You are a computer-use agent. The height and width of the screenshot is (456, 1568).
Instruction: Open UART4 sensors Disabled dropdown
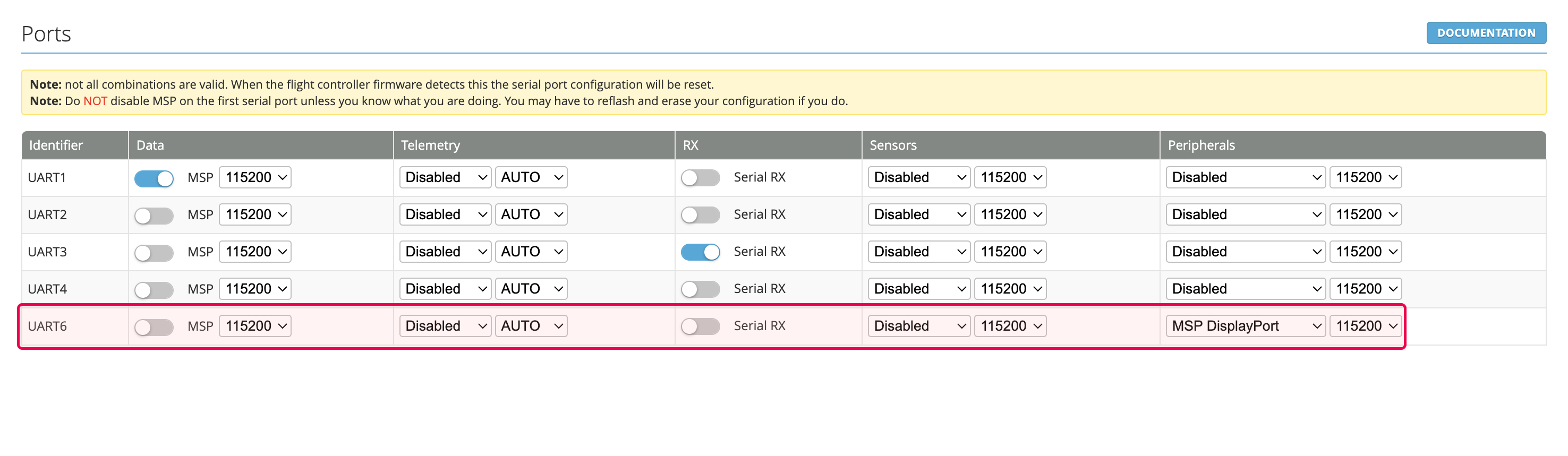918,289
